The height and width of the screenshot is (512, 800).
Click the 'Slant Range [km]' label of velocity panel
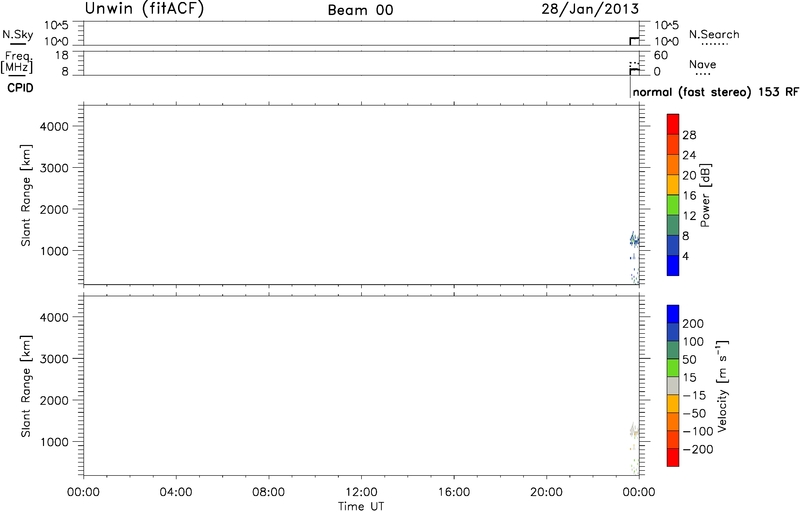pos(26,386)
